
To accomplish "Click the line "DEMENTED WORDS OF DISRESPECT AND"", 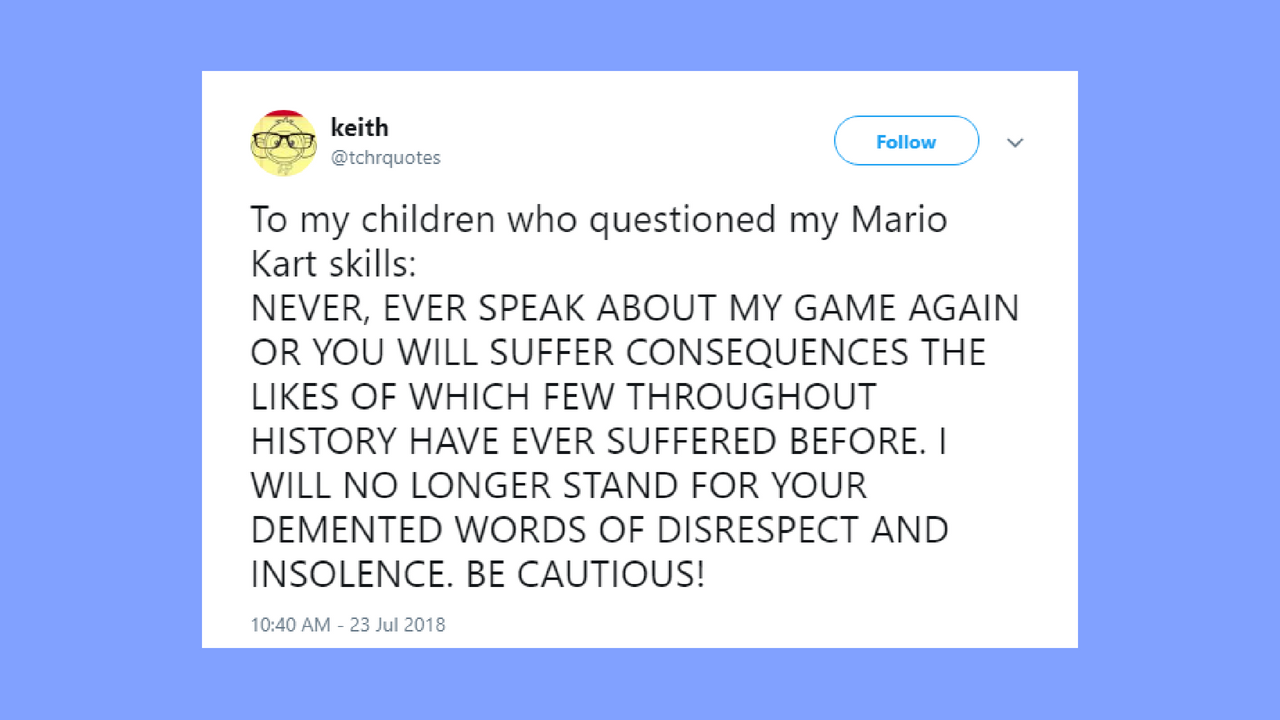I will click(599, 529).
